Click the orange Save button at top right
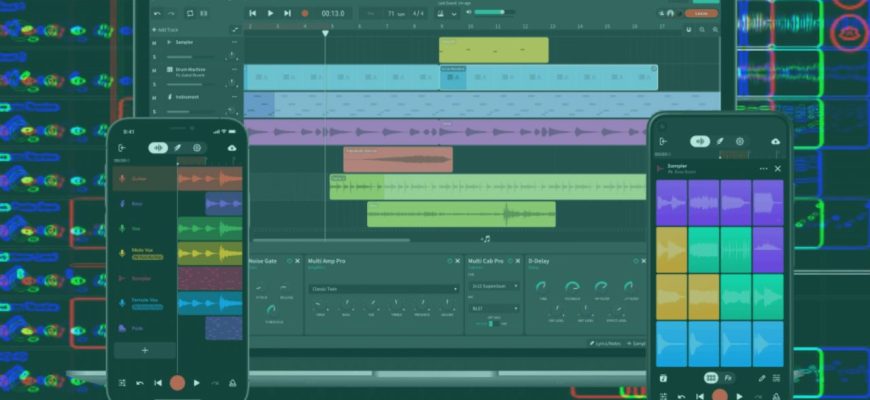The height and width of the screenshot is (400, 870). click(702, 13)
